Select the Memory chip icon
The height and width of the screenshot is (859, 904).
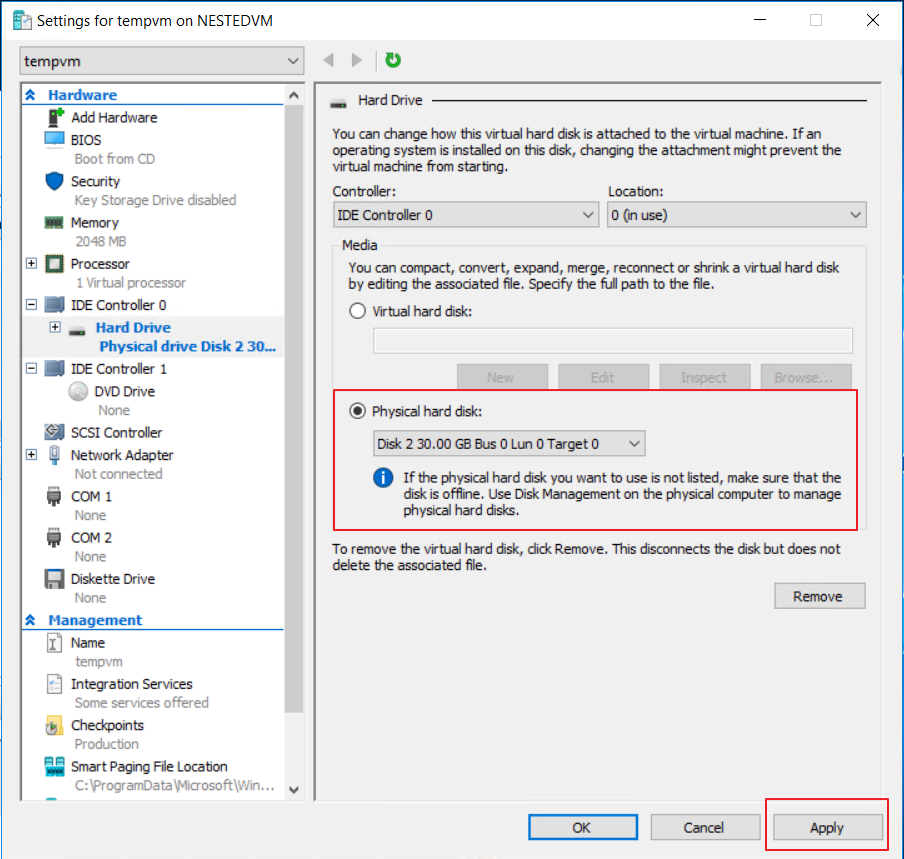point(55,223)
